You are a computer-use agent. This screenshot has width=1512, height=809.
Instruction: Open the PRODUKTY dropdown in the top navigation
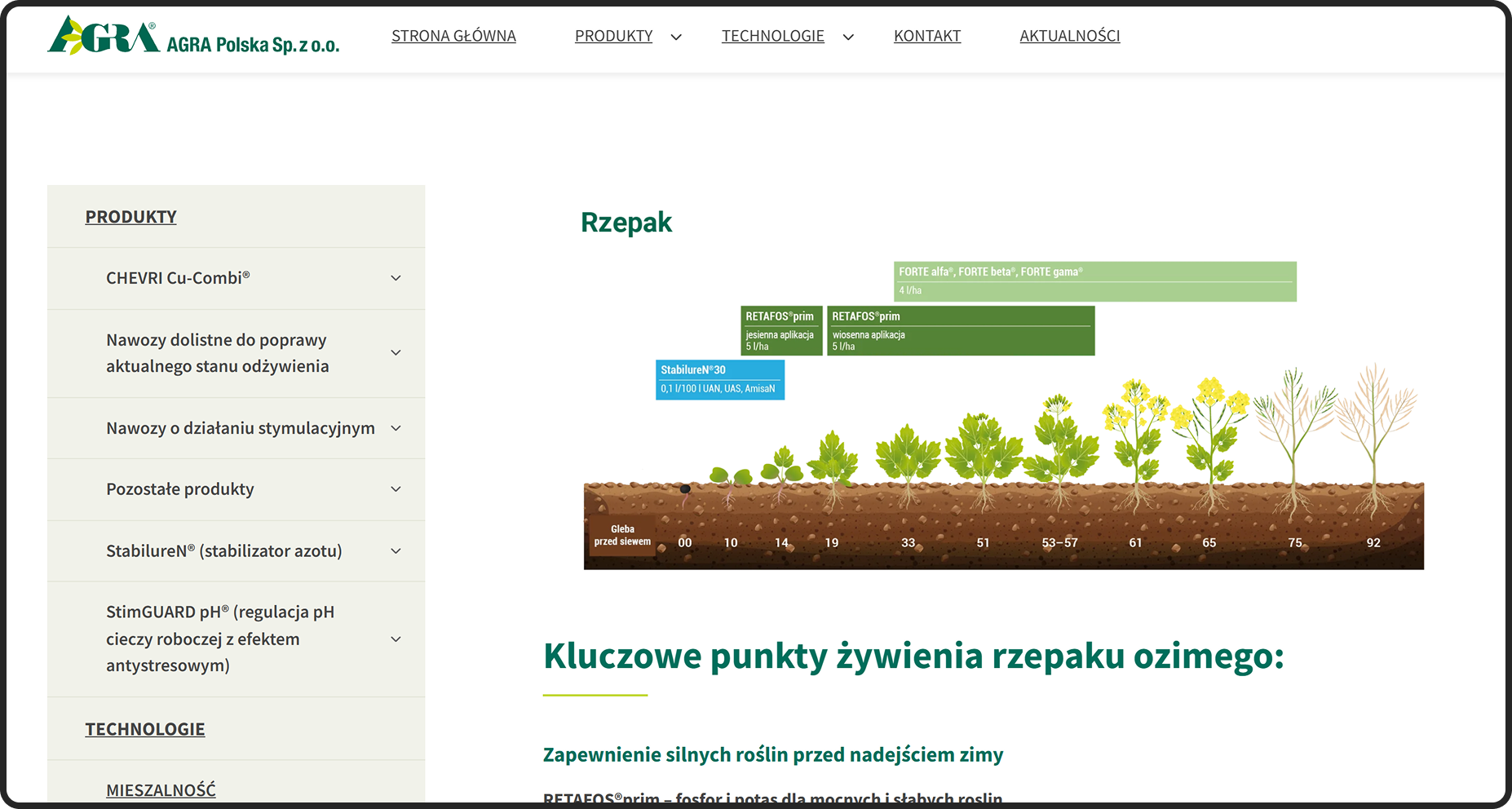[613, 36]
